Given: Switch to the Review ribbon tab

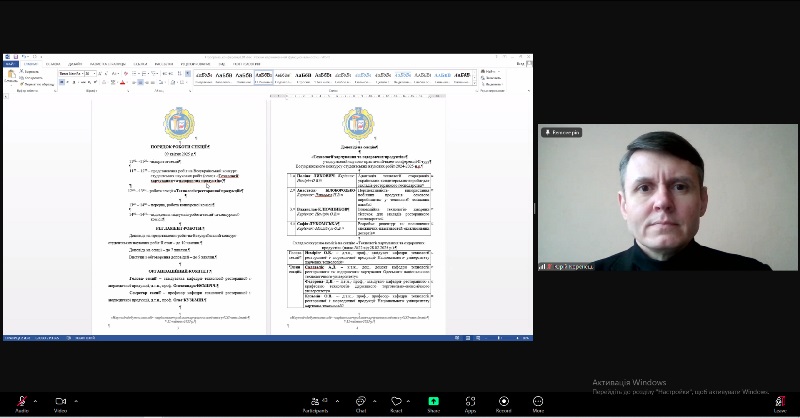Looking at the screenshot, I should (x=195, y=64).
